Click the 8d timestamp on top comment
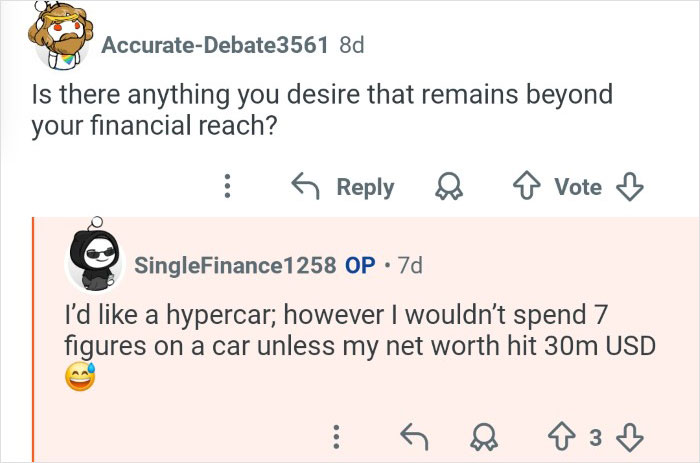Screen dimensions: 700x463 [353, 45]
